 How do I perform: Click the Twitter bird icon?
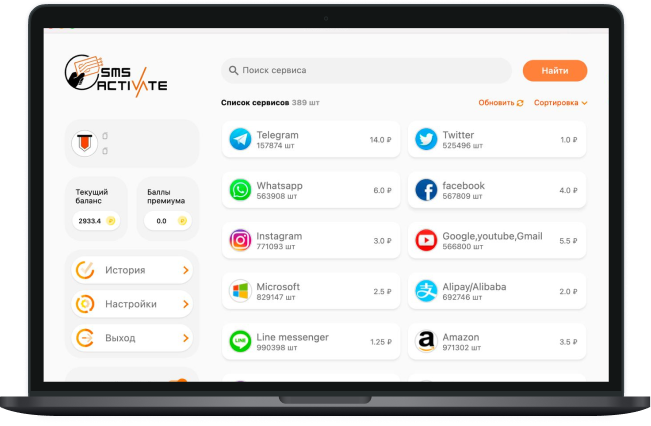(426, 140)
